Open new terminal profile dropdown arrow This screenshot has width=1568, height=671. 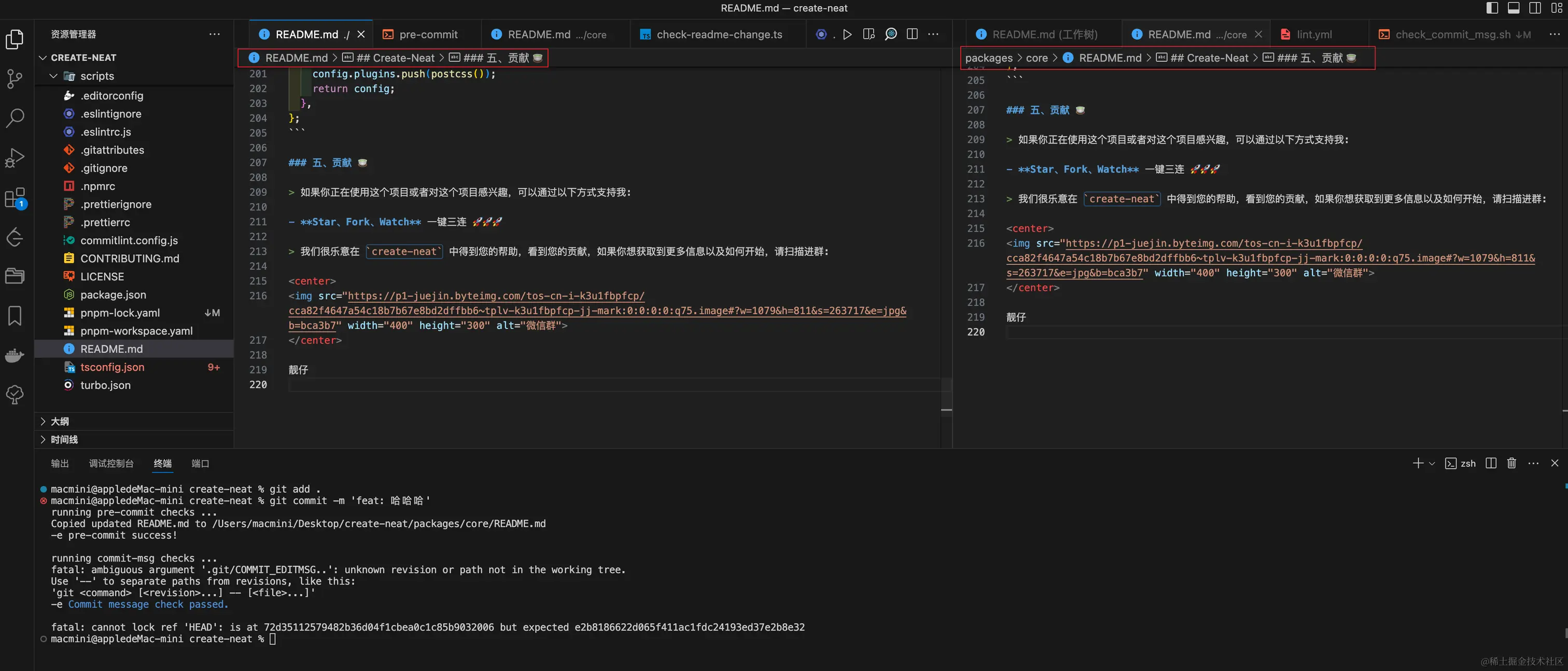1432,464
